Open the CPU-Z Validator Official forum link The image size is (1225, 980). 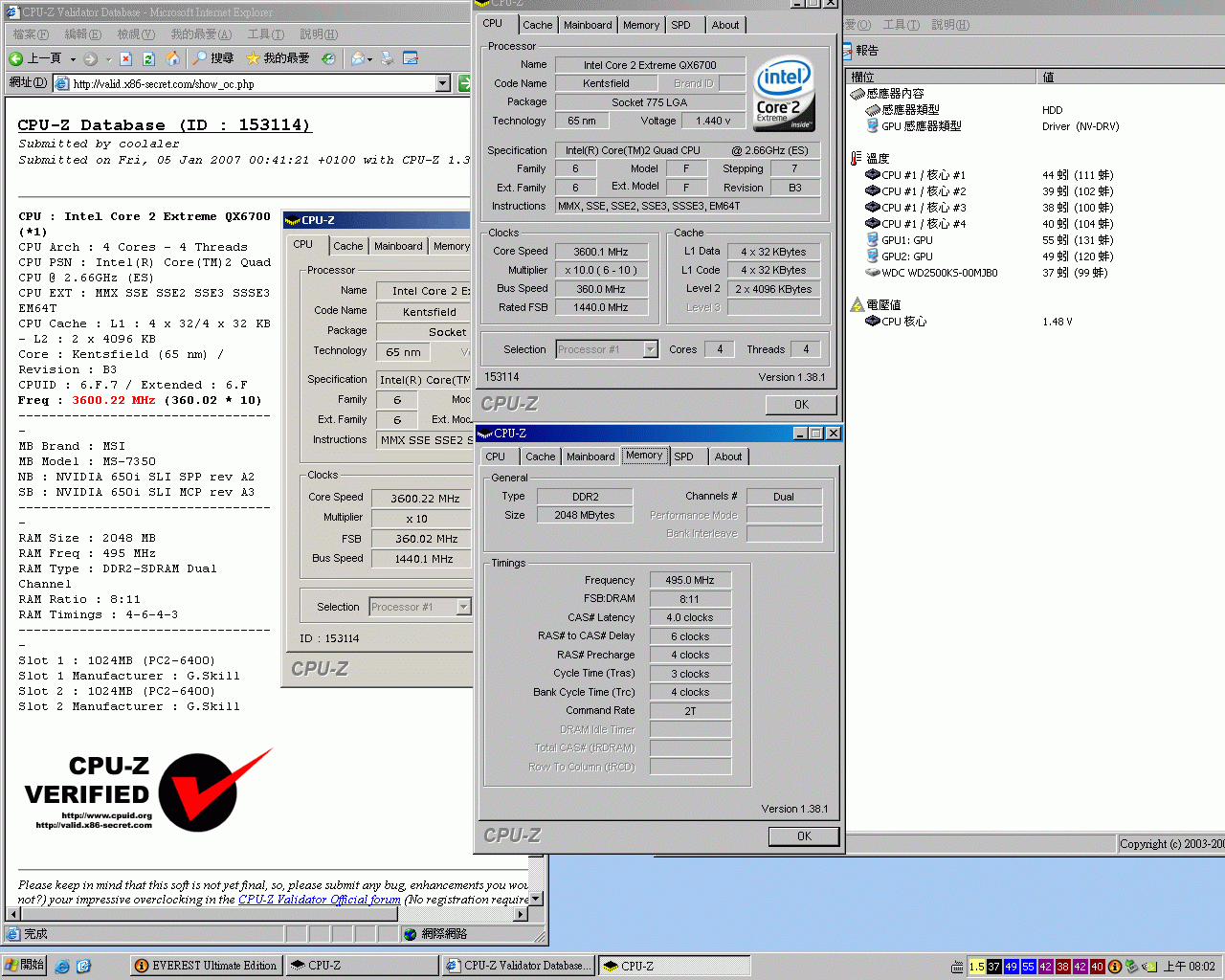pos(320,900)
